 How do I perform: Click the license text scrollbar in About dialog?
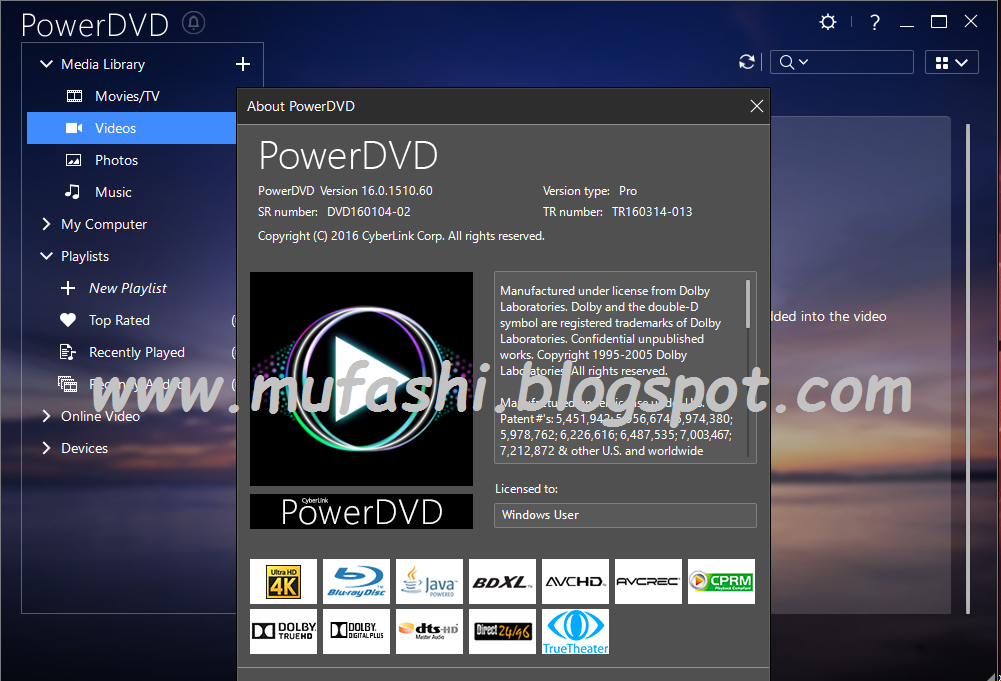(x=748, y=304)
